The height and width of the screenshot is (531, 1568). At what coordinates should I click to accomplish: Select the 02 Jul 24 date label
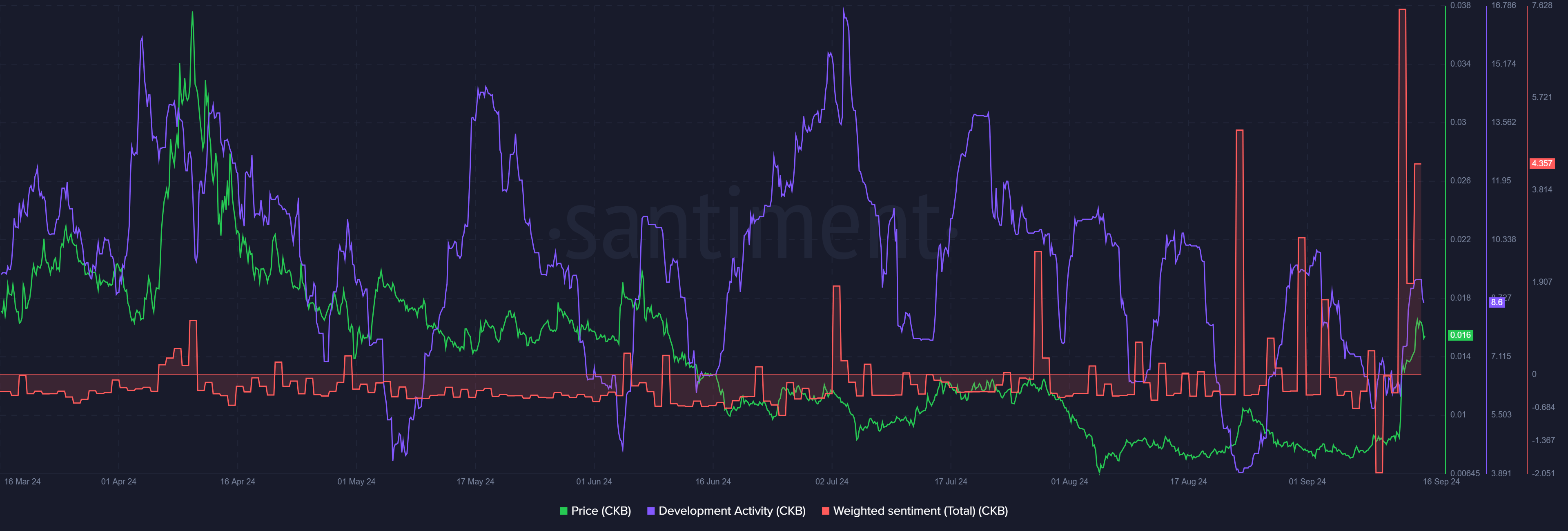[x=831, y=482]
